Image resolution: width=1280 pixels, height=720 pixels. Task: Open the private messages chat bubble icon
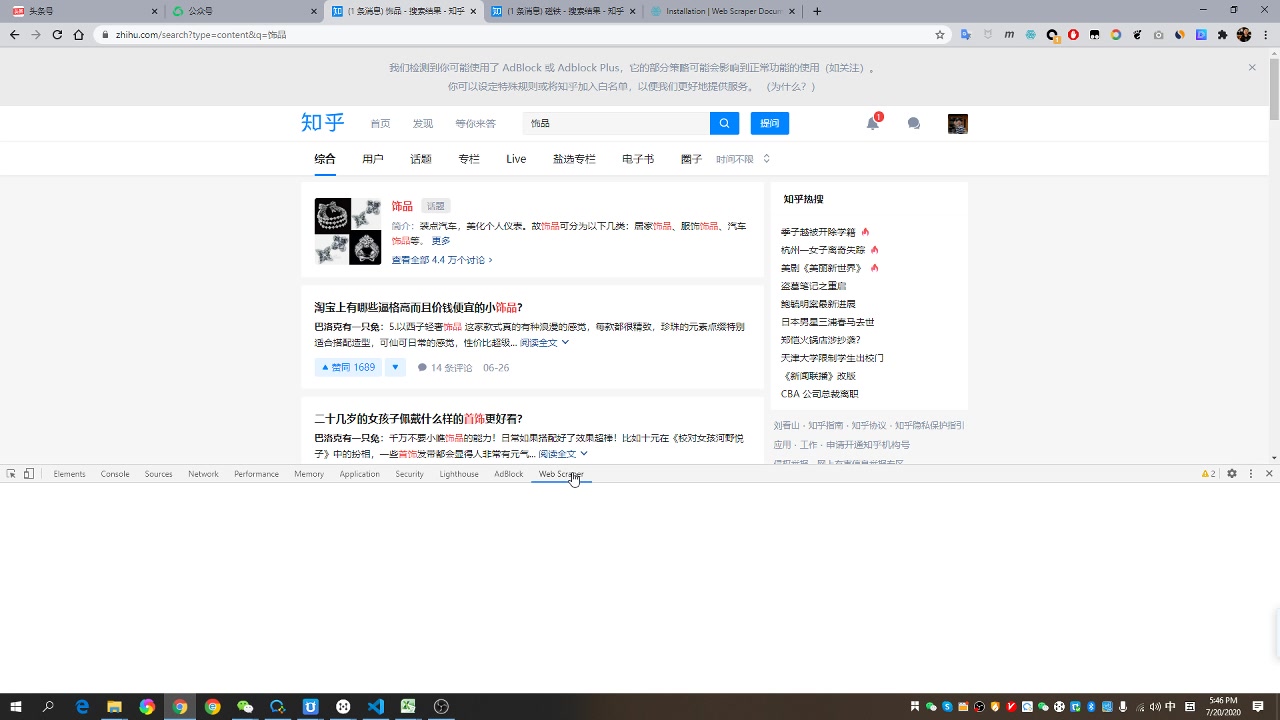click(913, 123)
